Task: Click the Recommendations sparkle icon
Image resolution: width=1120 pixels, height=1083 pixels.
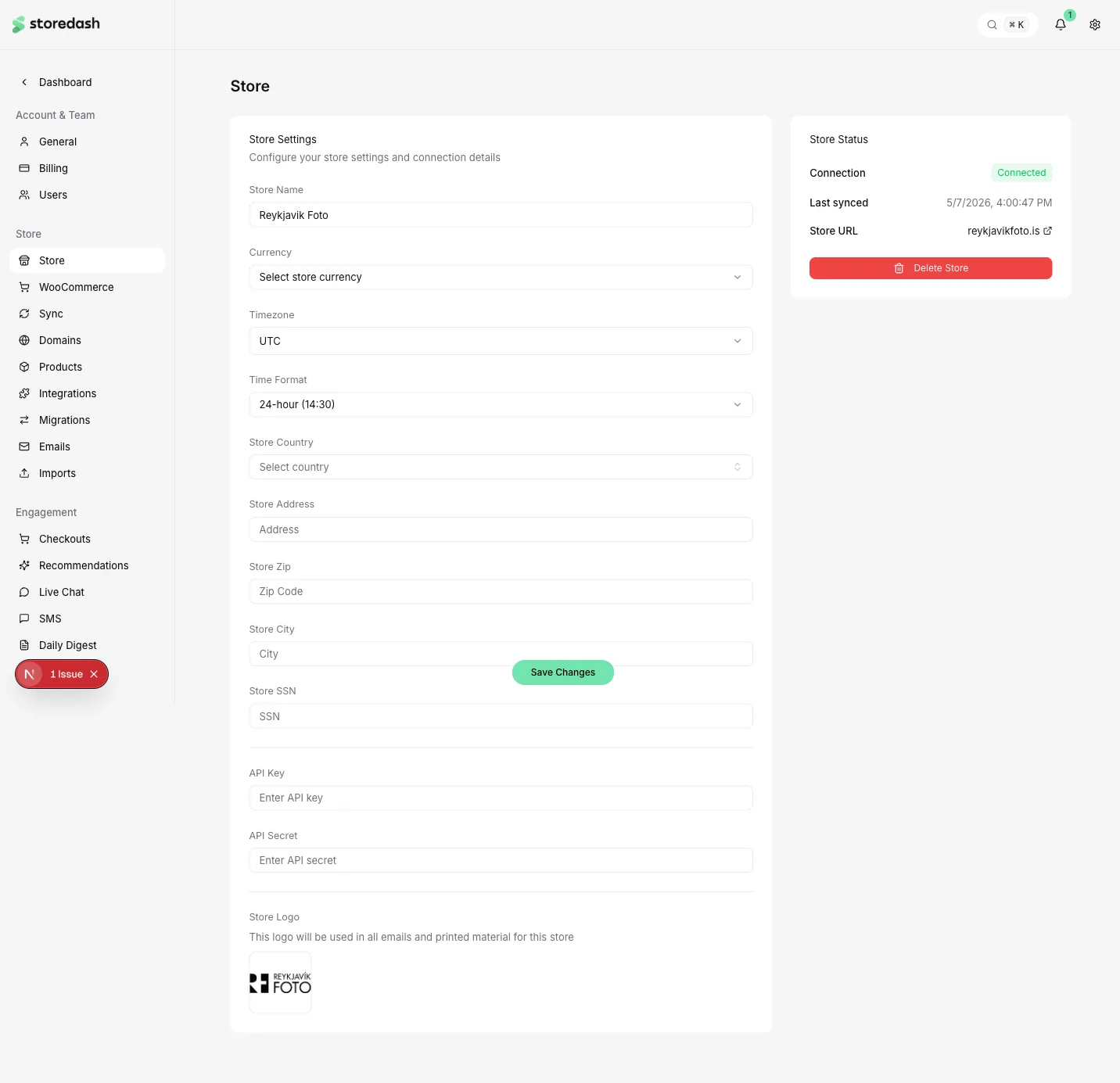Action: 24,565
